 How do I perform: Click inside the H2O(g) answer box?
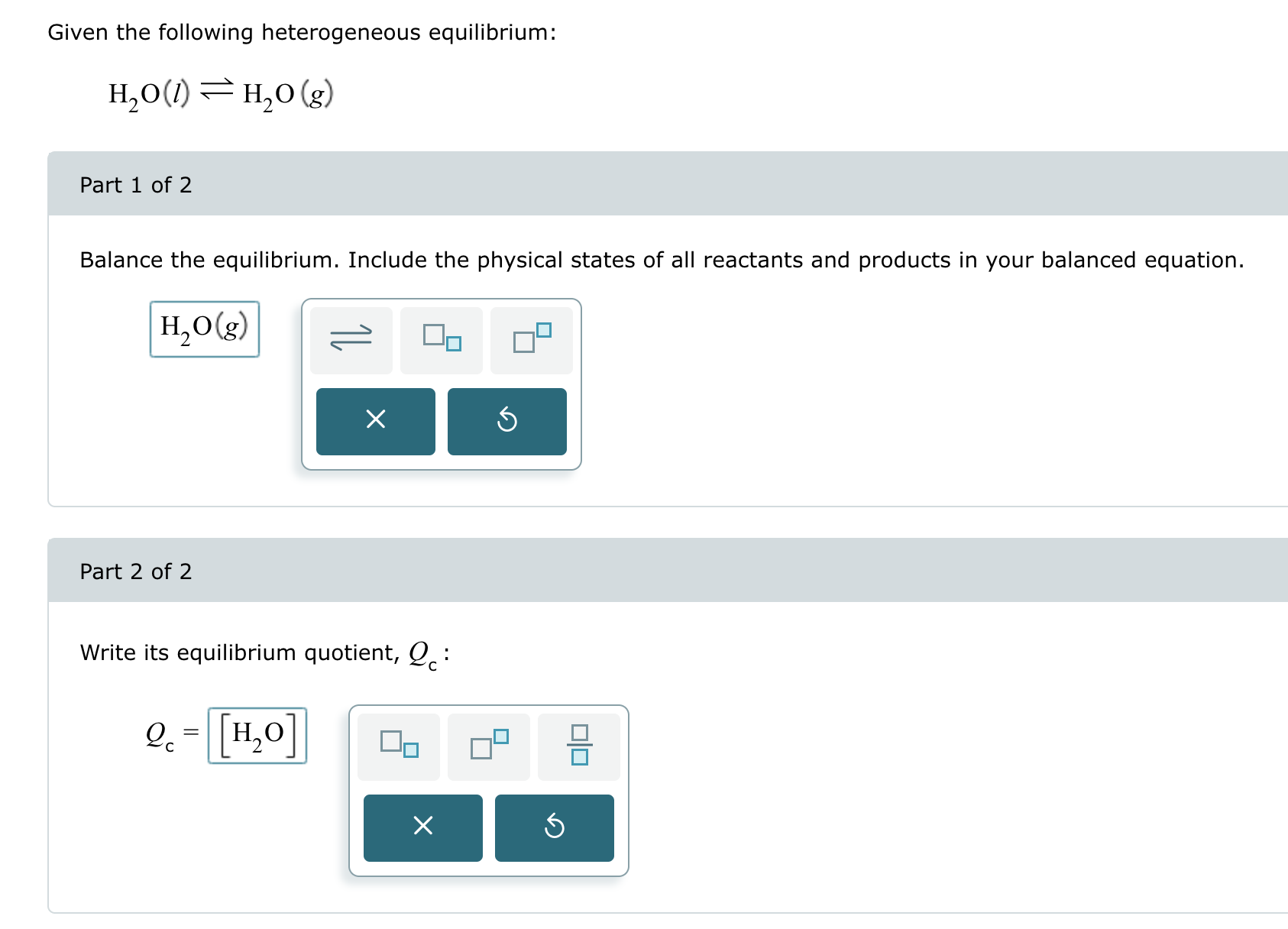coord(203,329)
